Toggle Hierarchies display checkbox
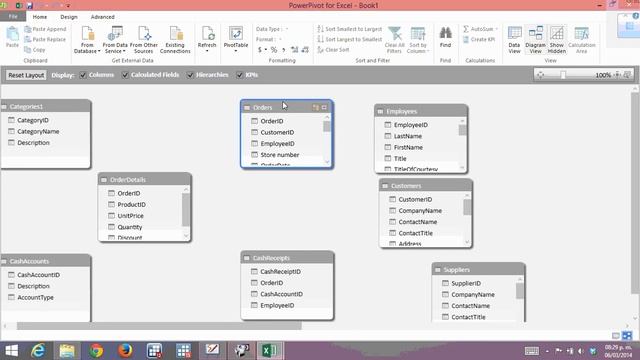Viewport: 640px width, 360px height. coord(190,75)
